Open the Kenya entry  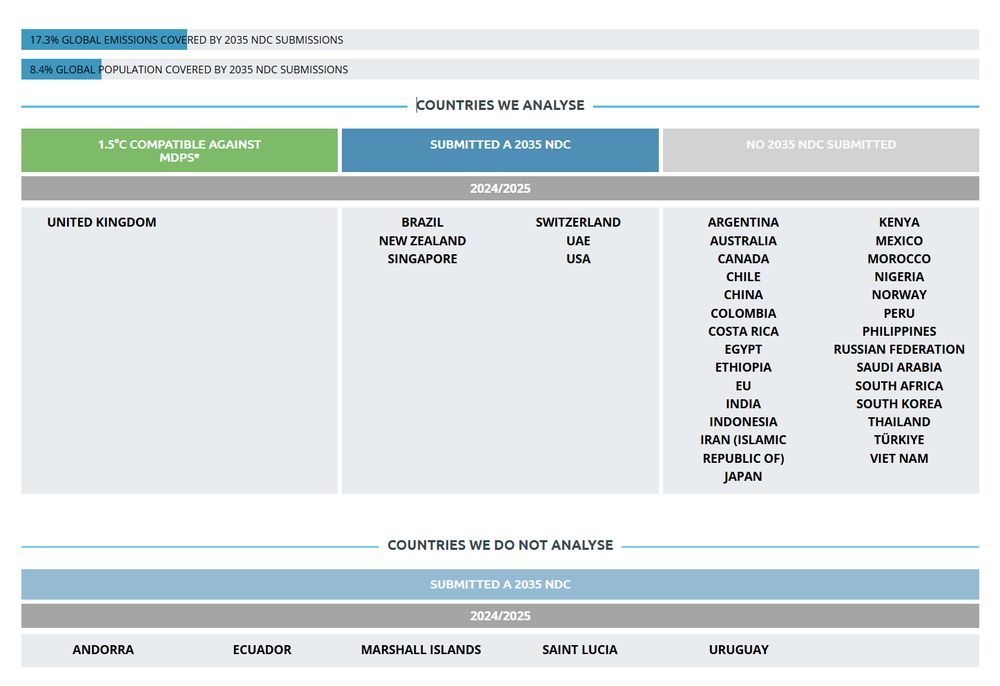point(899,223)
